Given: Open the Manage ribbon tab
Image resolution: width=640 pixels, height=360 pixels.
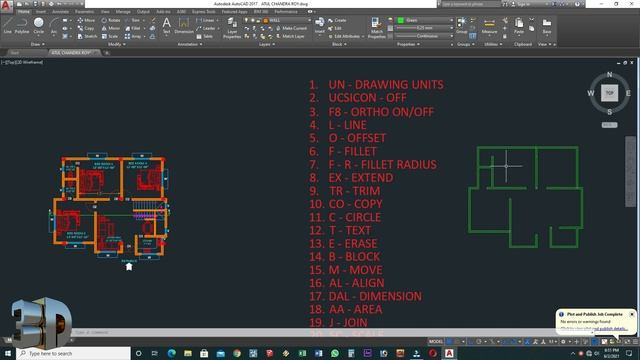Looking at the screenshot, I should click(x=123, y=12).
